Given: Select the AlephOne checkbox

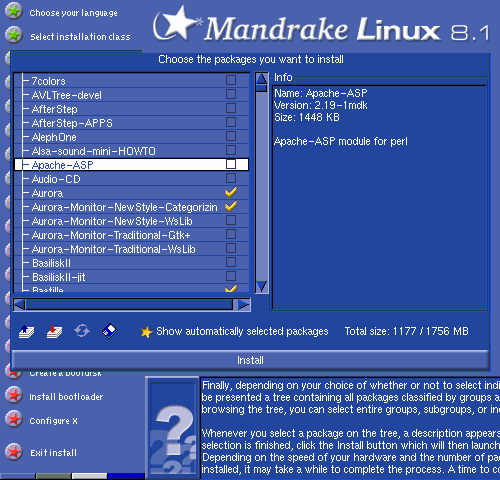Looking at the screenshot, I should 231,136.
